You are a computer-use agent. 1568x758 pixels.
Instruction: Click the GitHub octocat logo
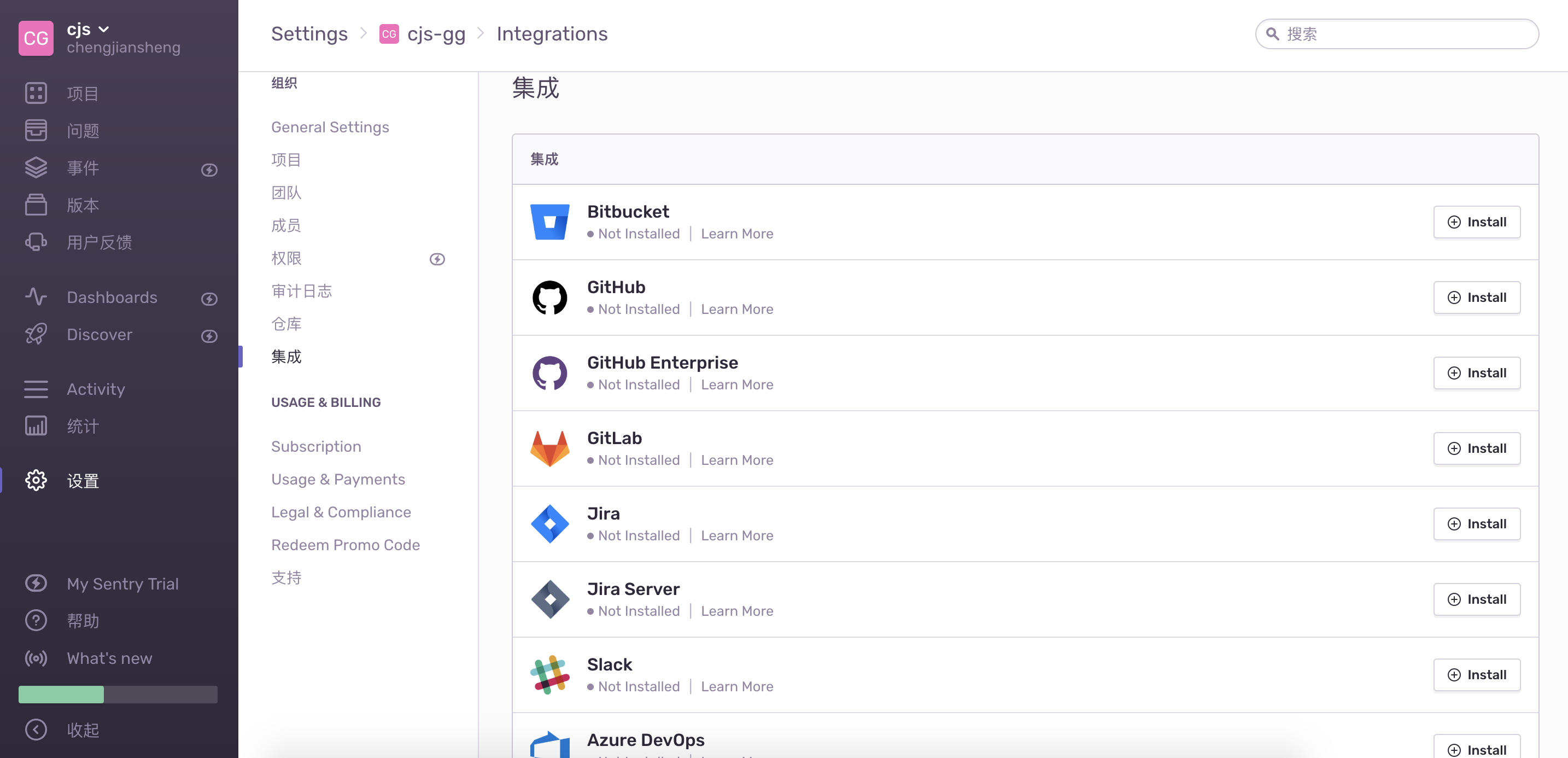click(x=549, y=297)
